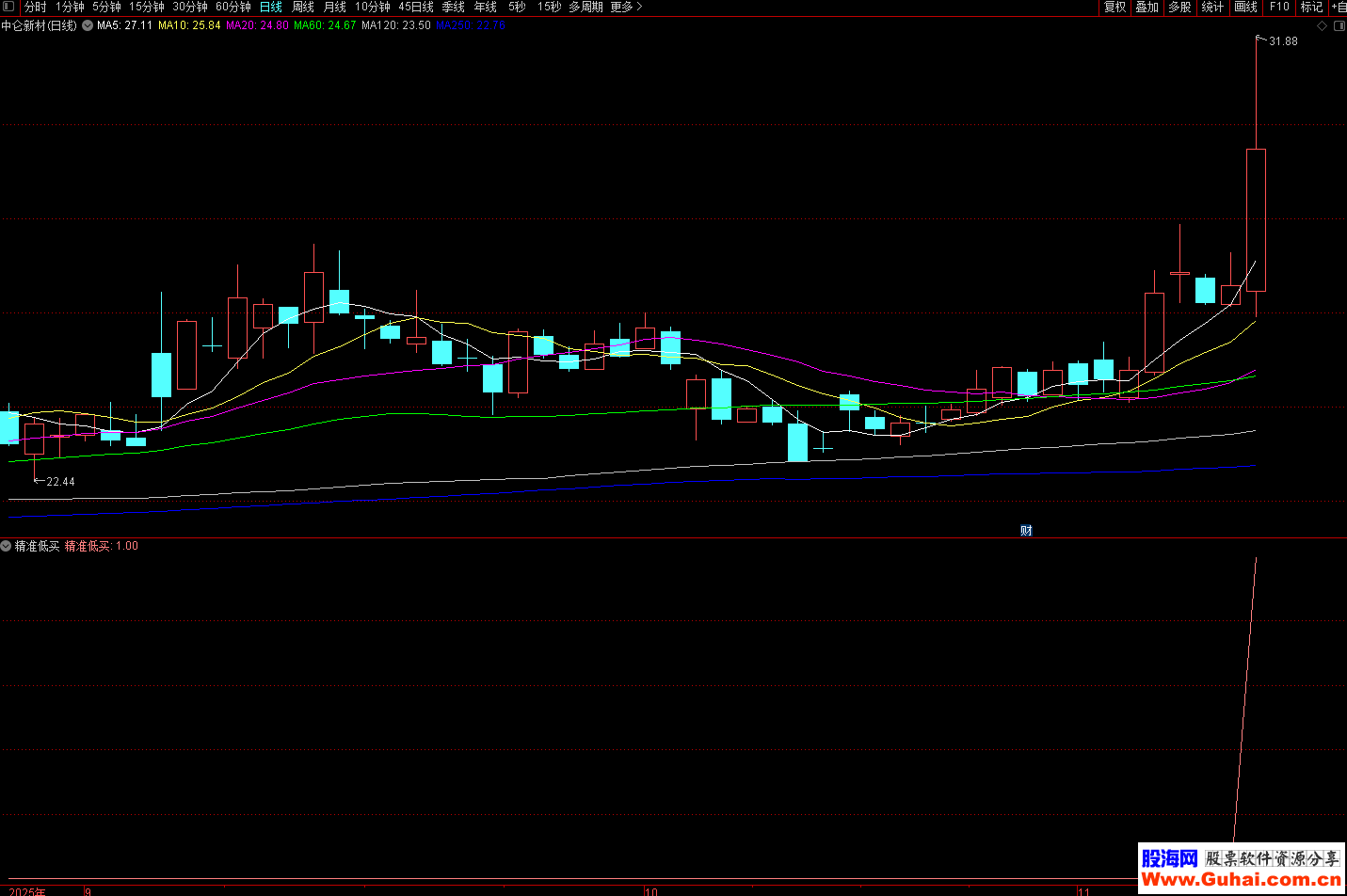Screen dimensions: 1347x896
Task: Click the MA250 blue legend label
Action: coord(471,26)
